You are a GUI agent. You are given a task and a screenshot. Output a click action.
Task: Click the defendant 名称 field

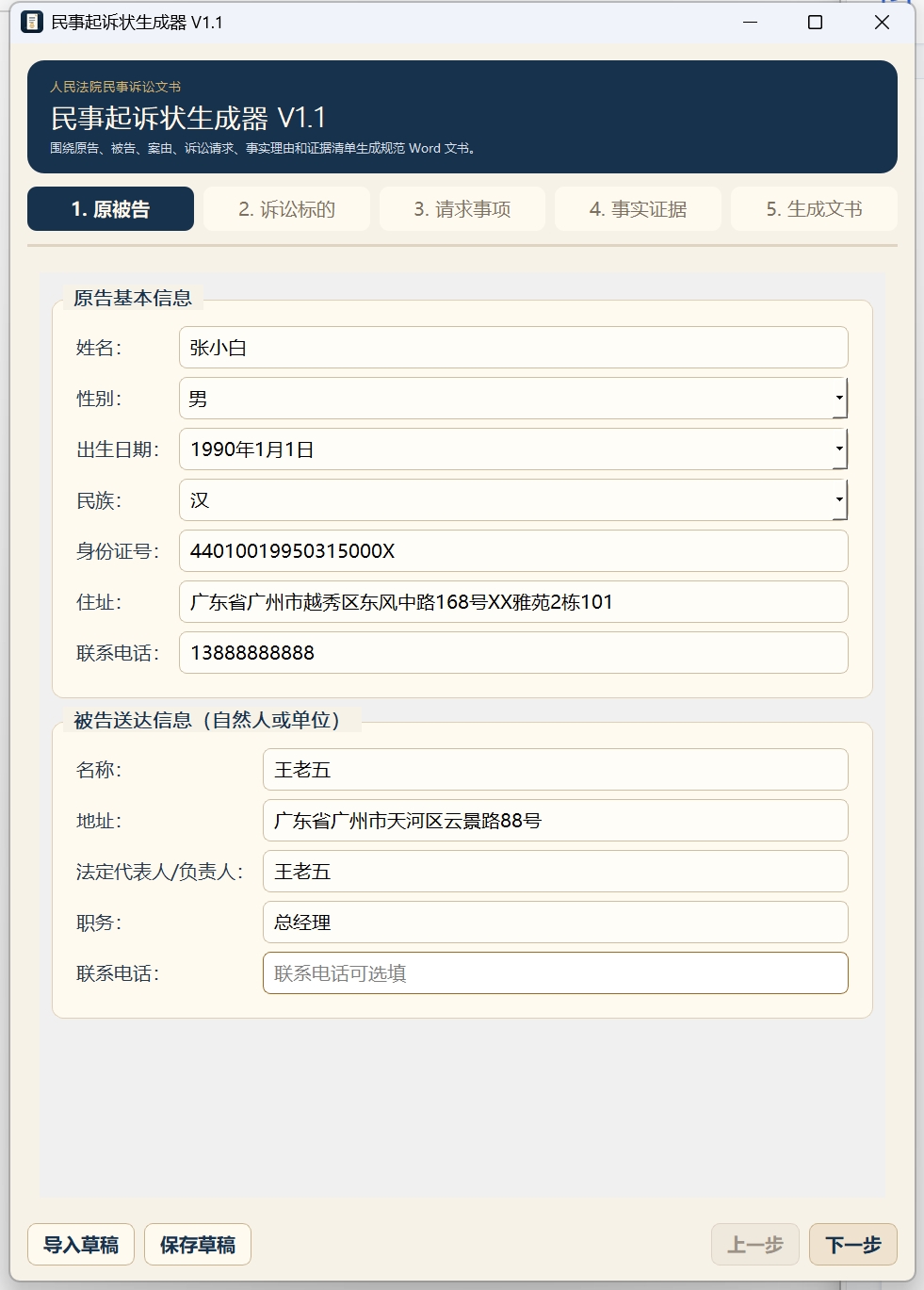click(x=556, y=770)
